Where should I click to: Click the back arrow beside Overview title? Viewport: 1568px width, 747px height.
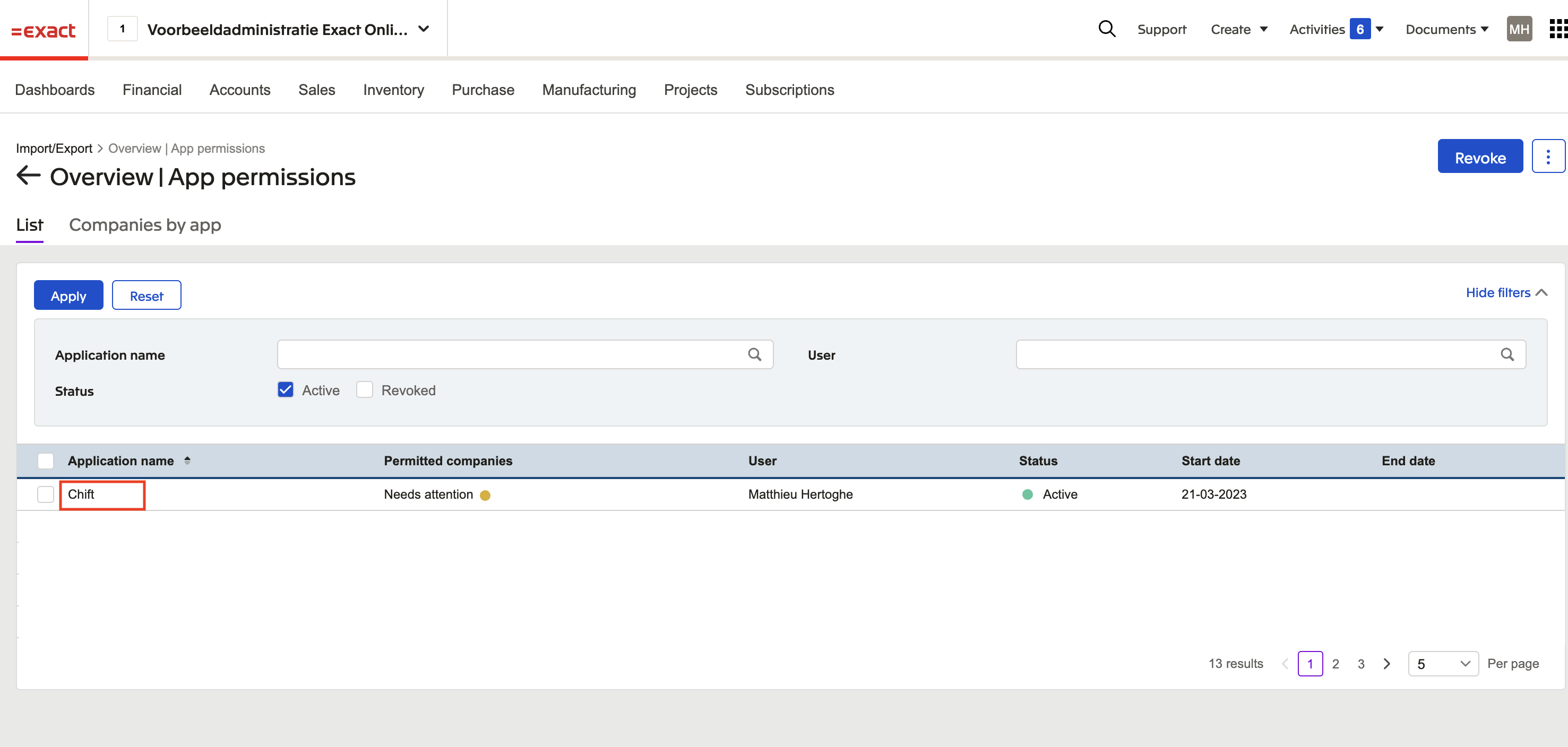click(x=28, y=176)
